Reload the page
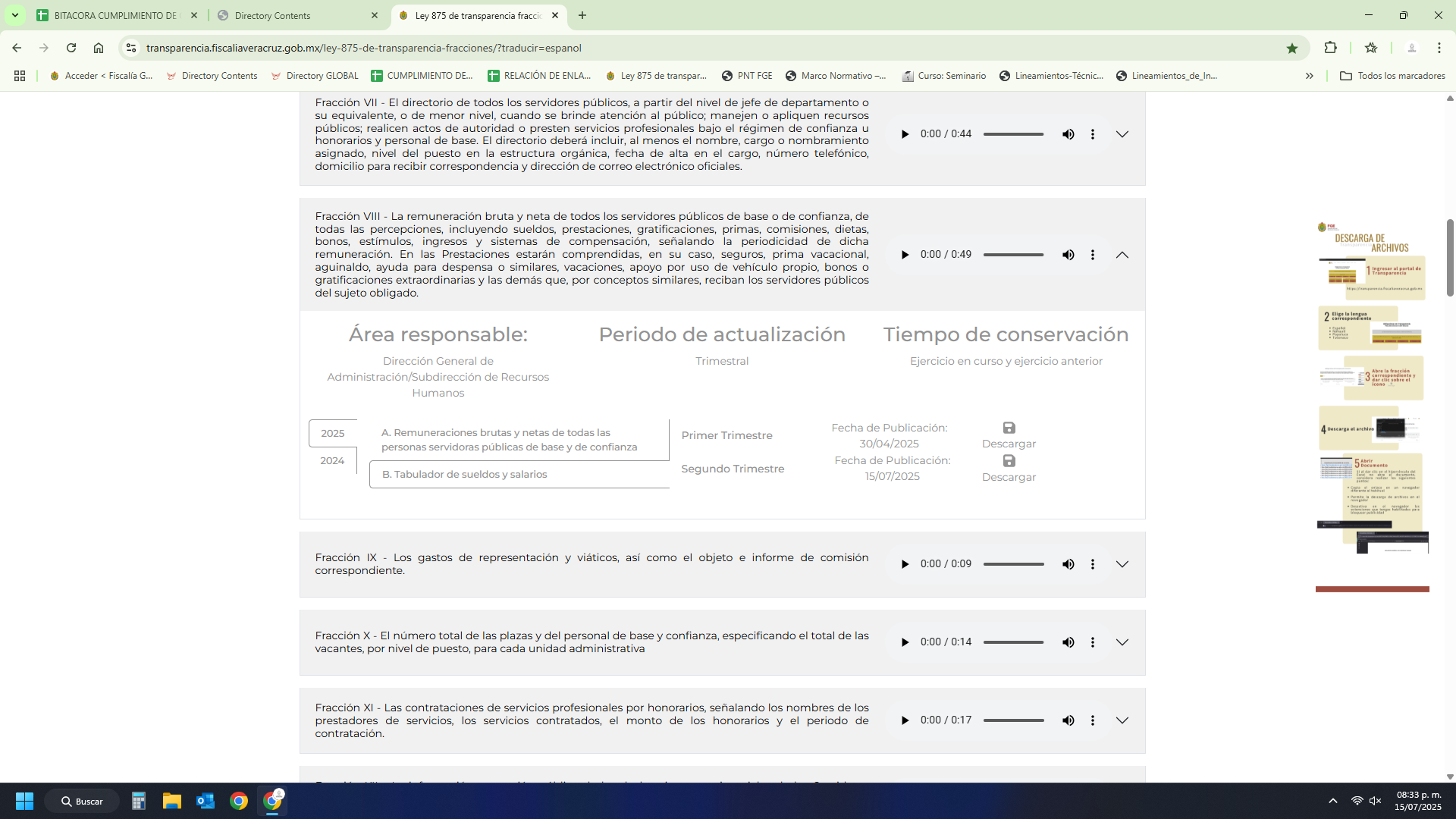1456x819 pixels. pyautogui.click(x=71, y=48)
